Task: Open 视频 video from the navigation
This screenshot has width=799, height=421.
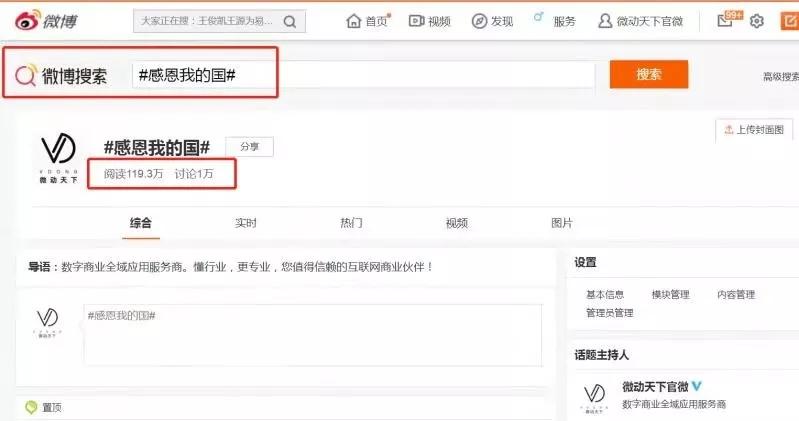Action: click(x=430, y=21)
